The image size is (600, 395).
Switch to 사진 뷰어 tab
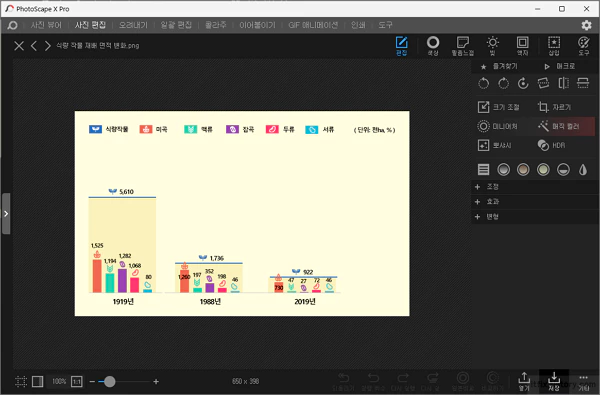click(x=46, y=25)
